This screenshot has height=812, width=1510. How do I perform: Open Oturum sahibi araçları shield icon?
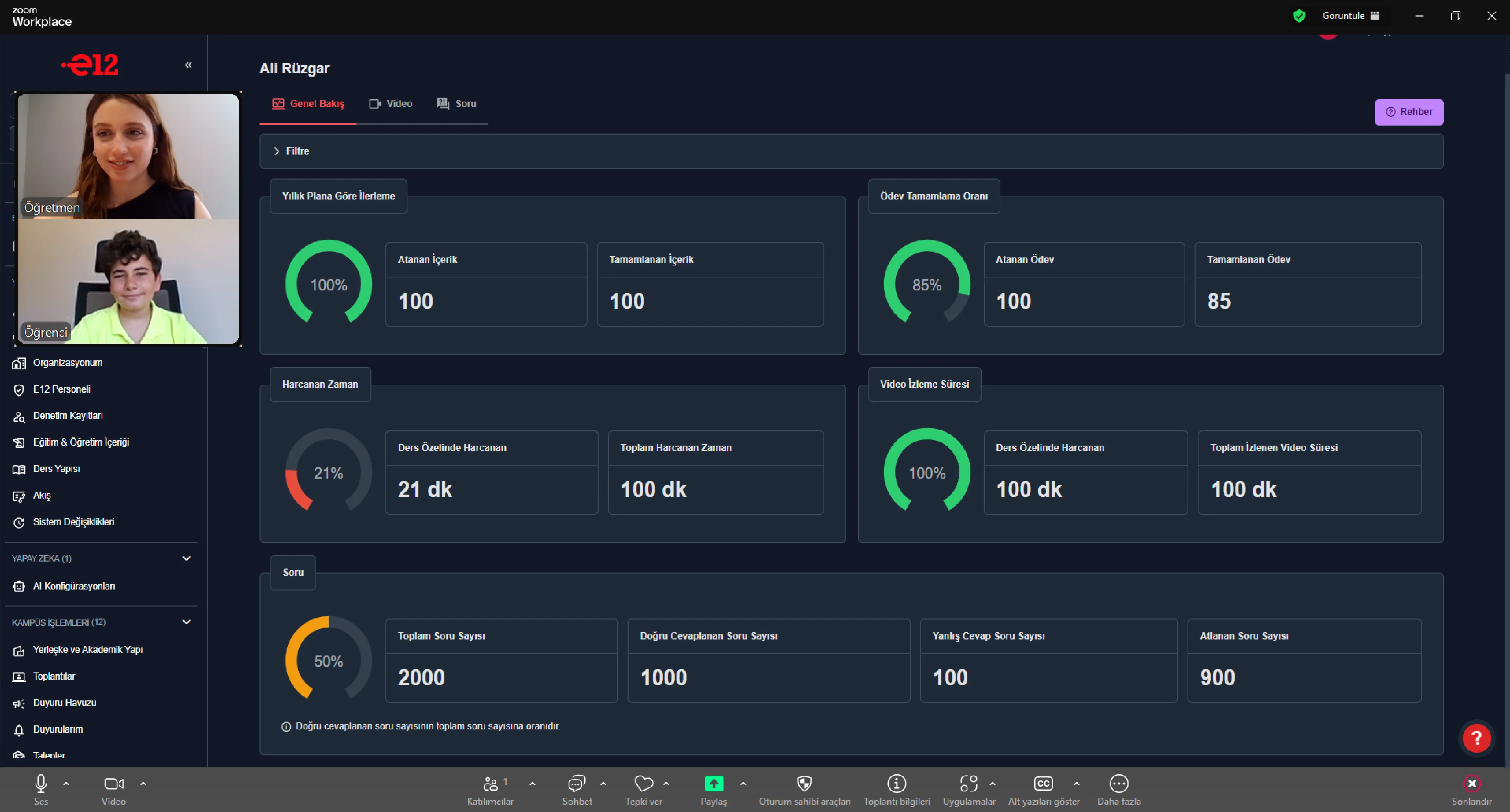[804, 784]
